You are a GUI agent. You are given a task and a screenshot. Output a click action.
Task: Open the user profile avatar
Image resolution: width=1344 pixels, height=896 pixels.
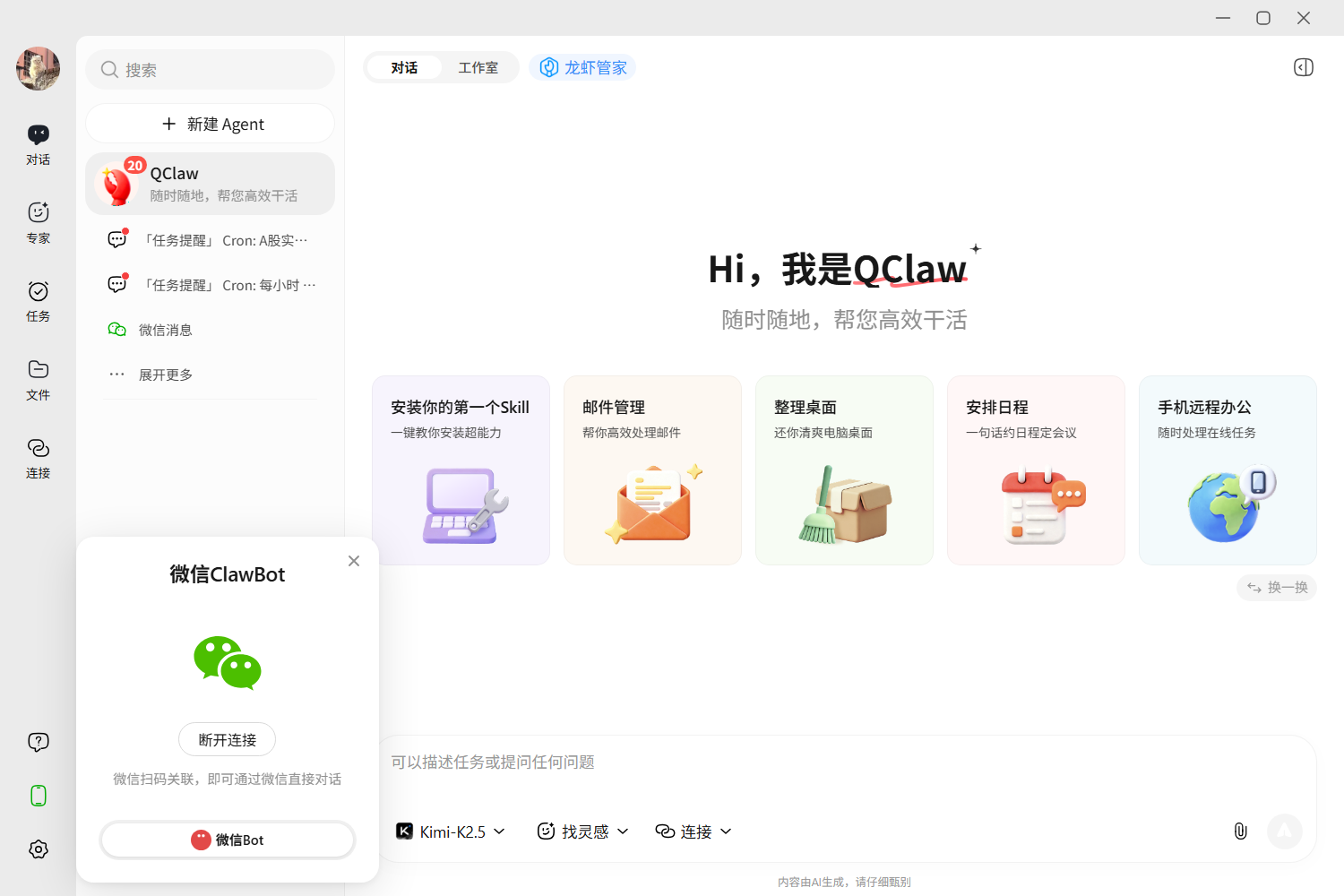[x=38, y=69]
